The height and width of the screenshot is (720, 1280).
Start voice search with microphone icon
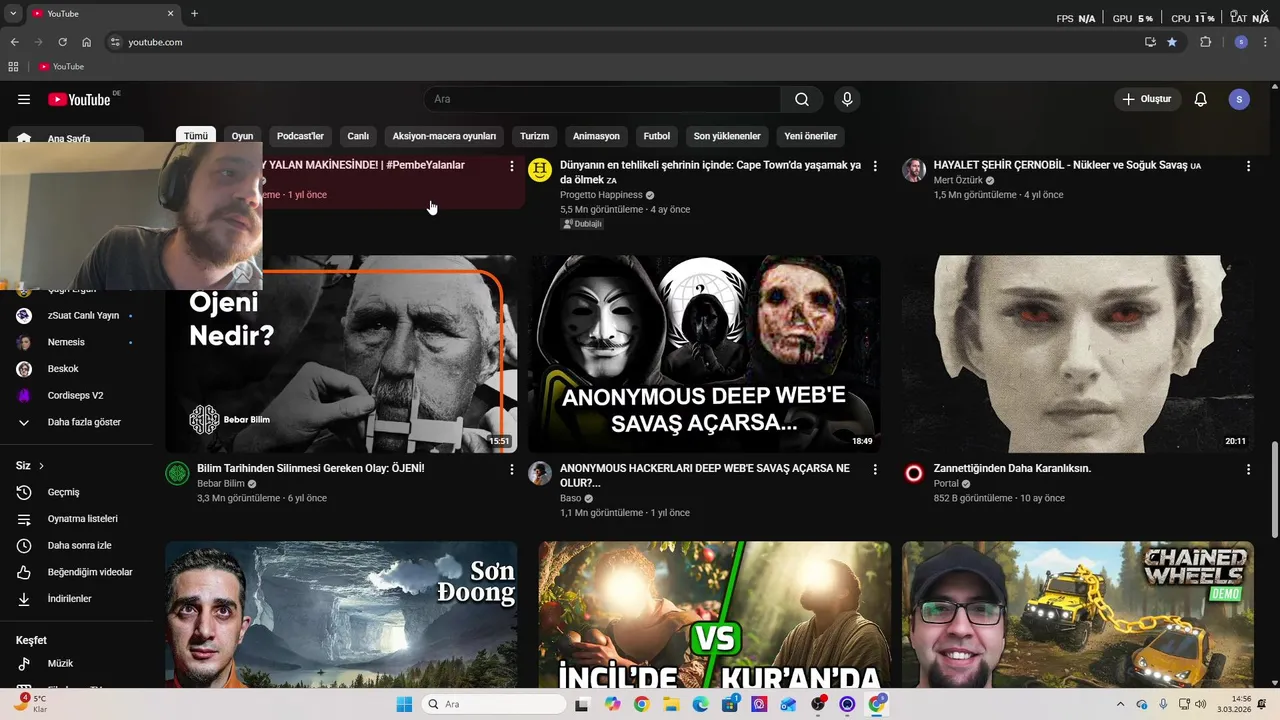[x=847, y=99]
